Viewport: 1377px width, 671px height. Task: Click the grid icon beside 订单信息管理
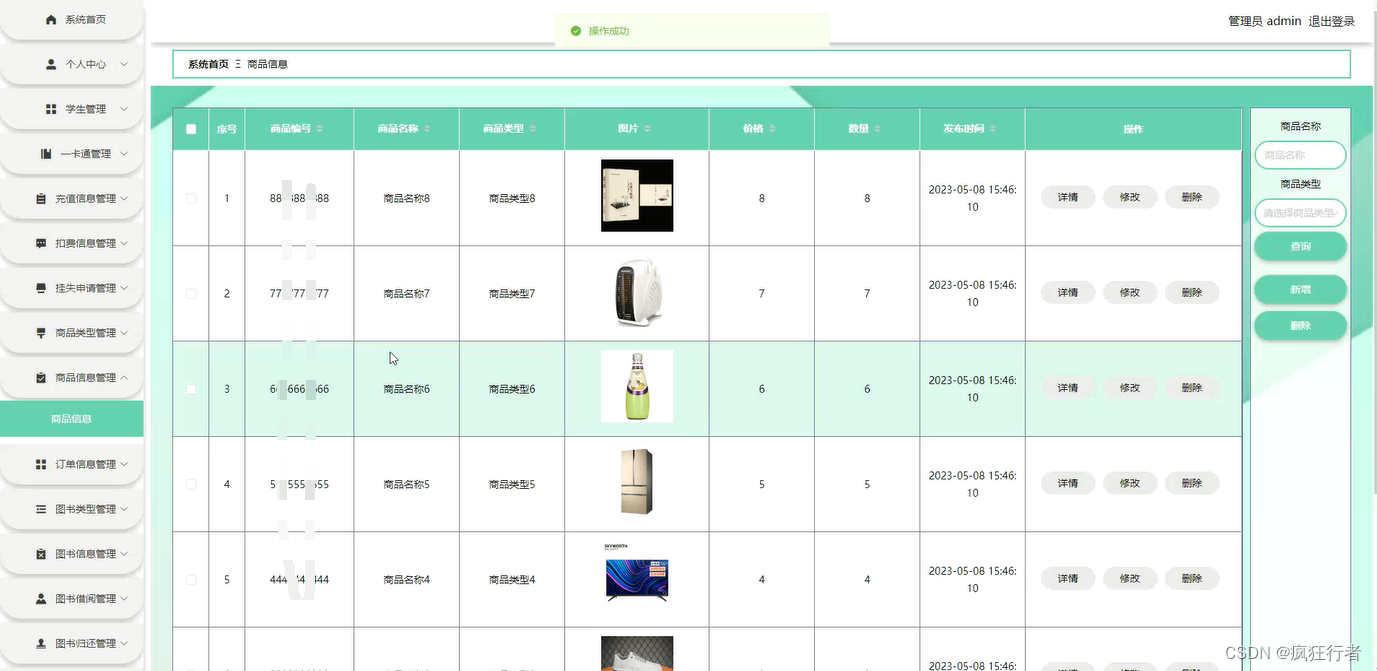point(41,465)
